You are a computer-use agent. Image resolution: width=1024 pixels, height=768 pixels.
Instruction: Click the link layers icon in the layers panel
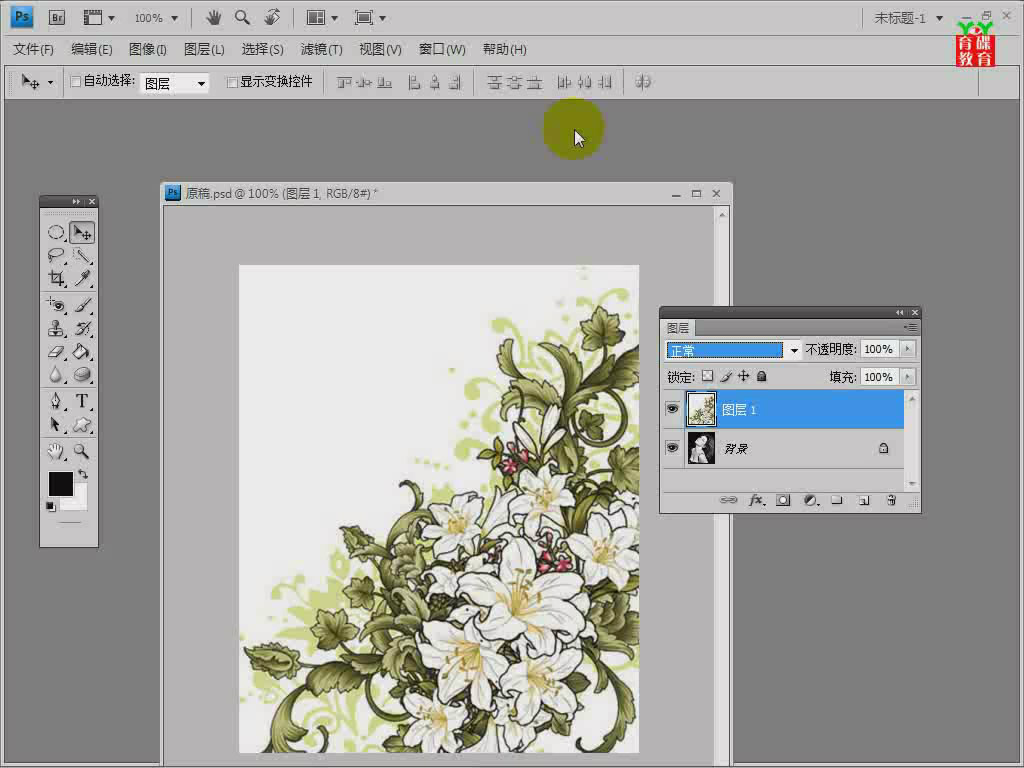728,500
